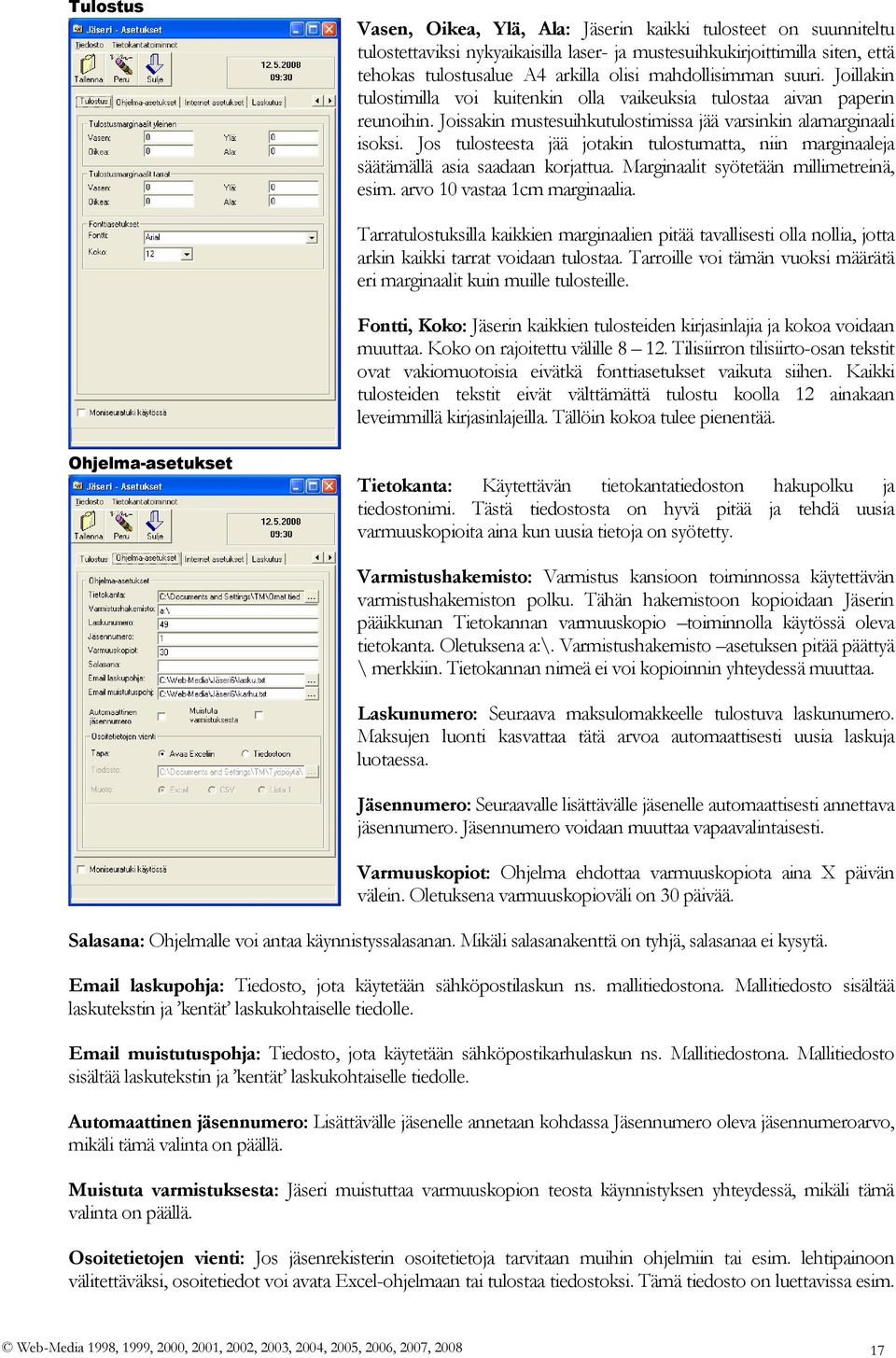Browse for the Tietokanta database file
This screenshot has height=1358, width=896.
312,595
